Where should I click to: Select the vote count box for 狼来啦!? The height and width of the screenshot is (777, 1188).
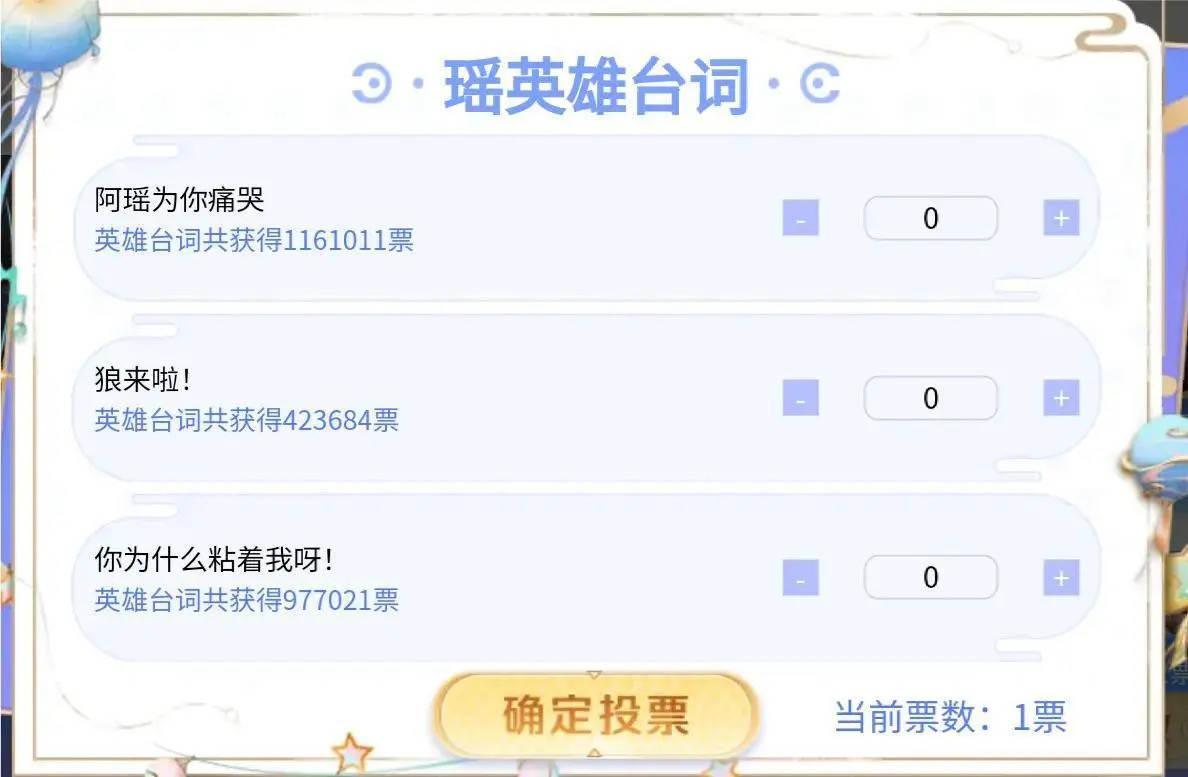click(930, 398)
